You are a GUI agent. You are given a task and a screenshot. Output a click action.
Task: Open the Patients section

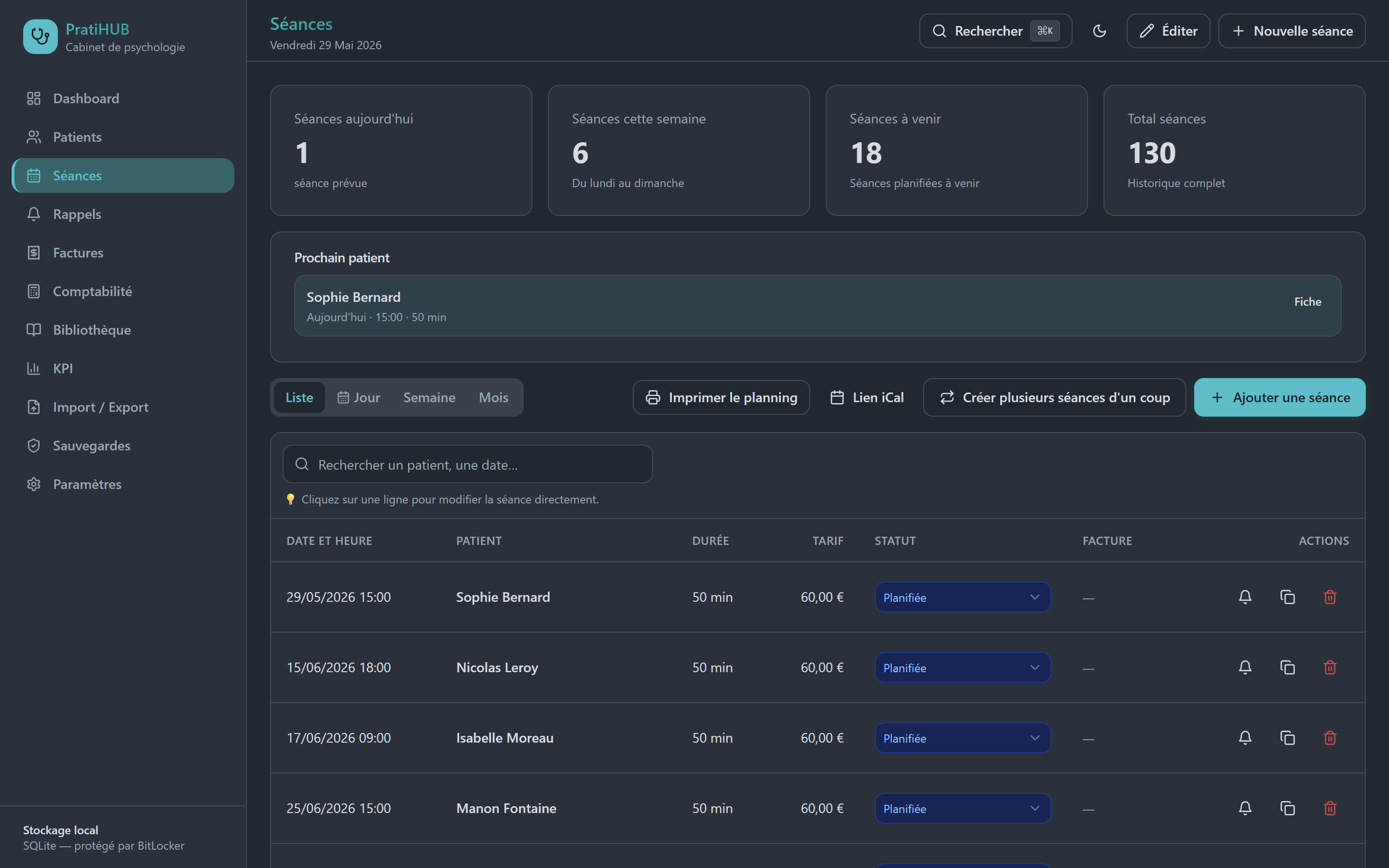coord(123,136)
